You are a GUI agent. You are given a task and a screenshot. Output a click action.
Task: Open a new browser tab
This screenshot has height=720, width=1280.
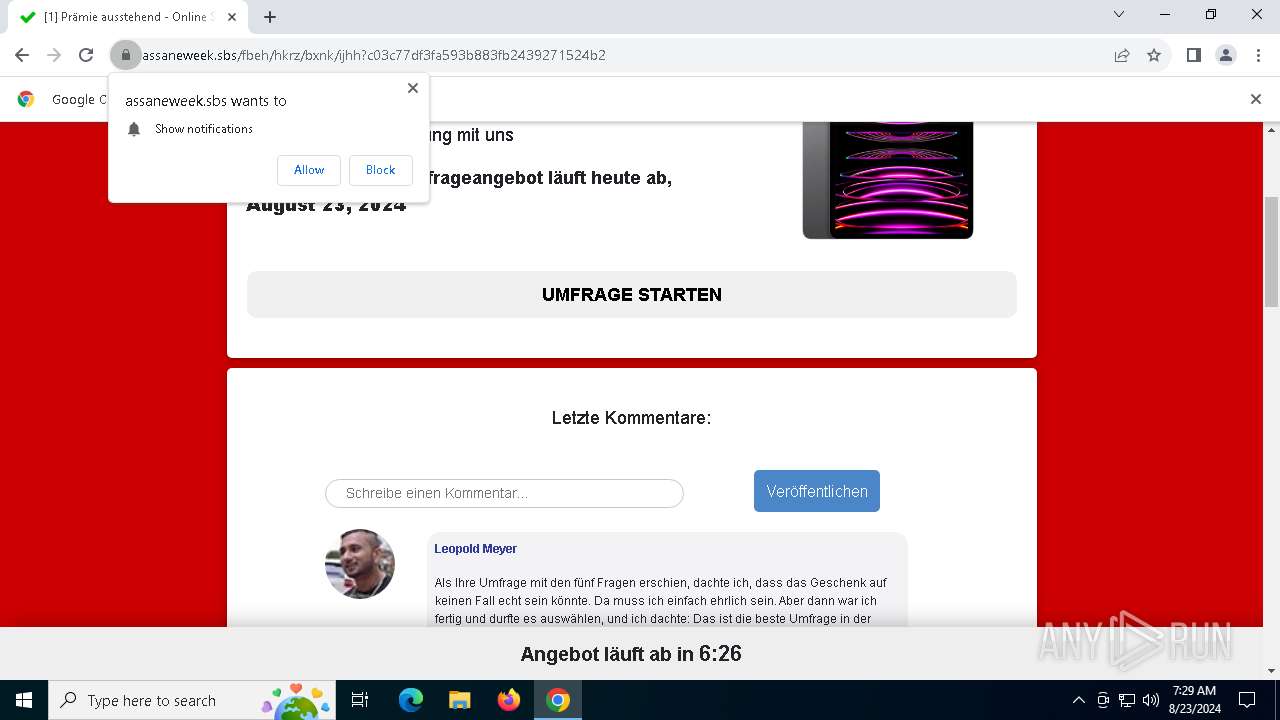pyautogui.click(x=270, y=17)
